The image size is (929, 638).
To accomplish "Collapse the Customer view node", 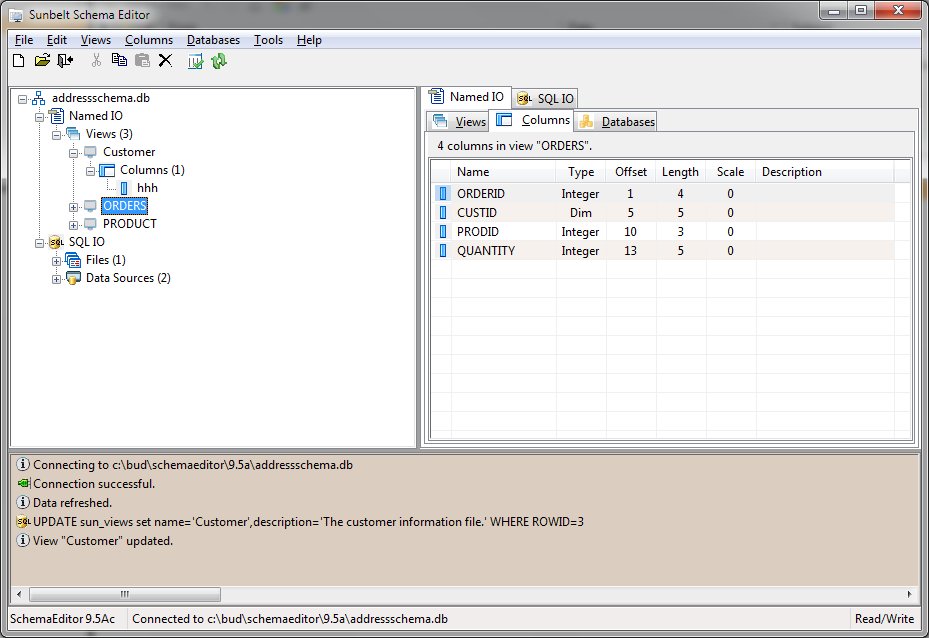I will pyautogui.click(x=74, y=152).
